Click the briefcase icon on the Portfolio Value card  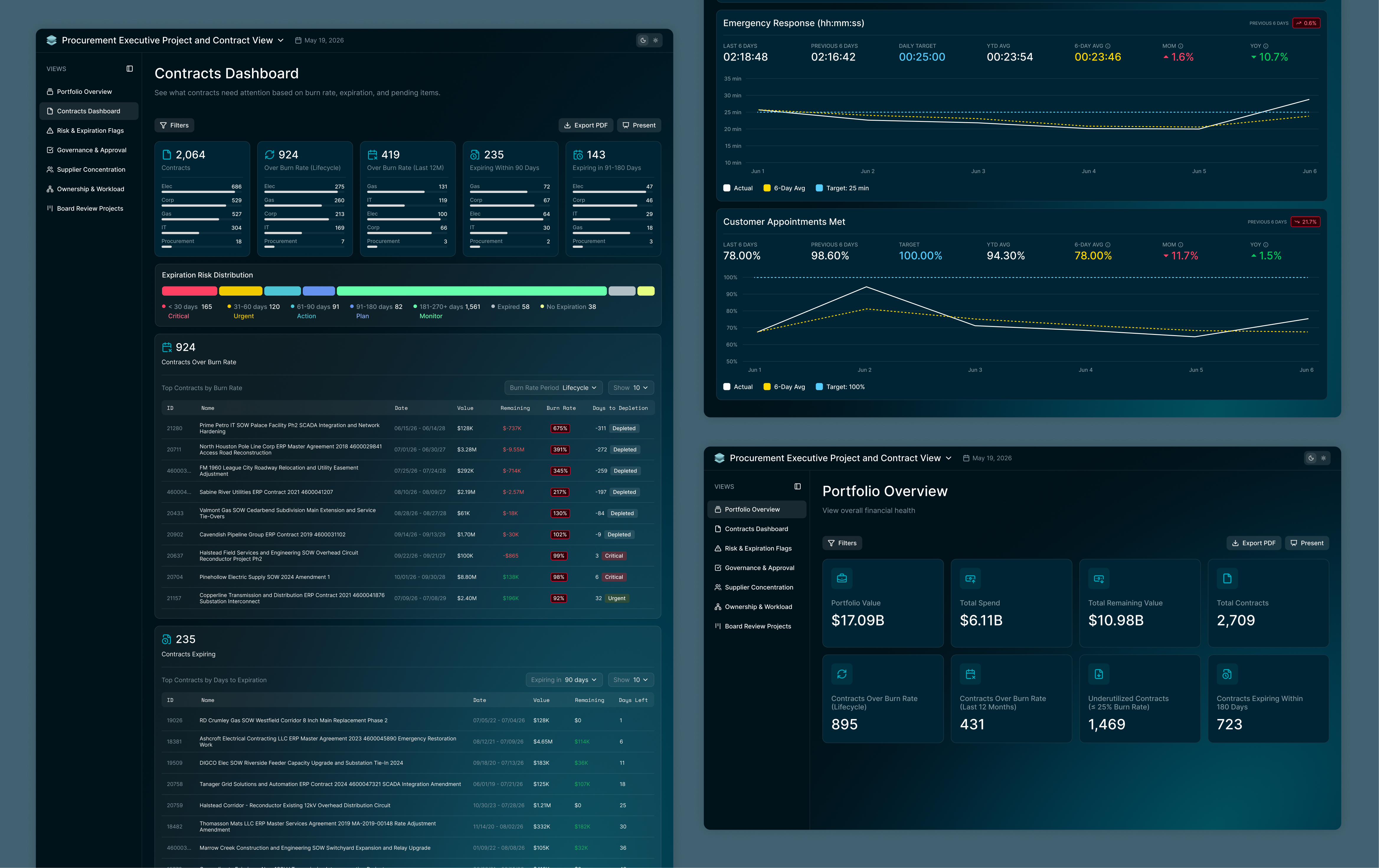click(842, 578)
